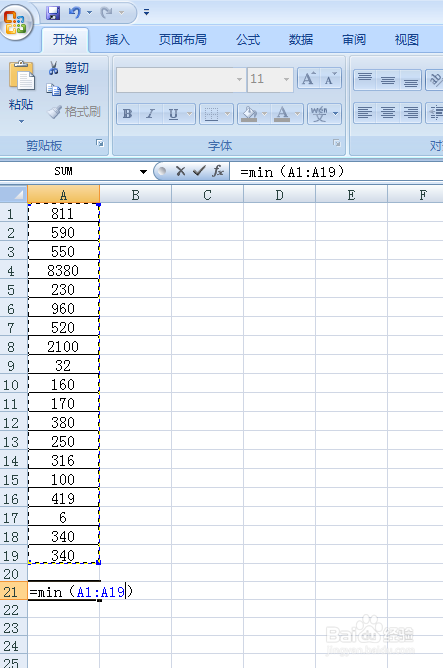This screenshot has width=443, height=668.
Task: Set top vertical alignment
Action: pos(365,79)
